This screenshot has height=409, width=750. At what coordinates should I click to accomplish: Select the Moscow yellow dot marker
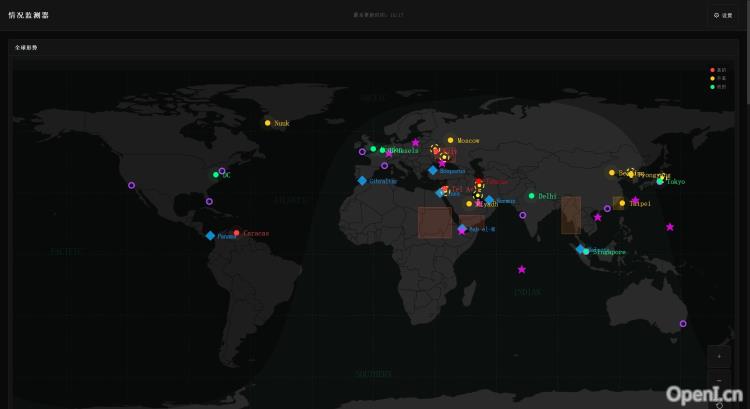pos(450,140)
